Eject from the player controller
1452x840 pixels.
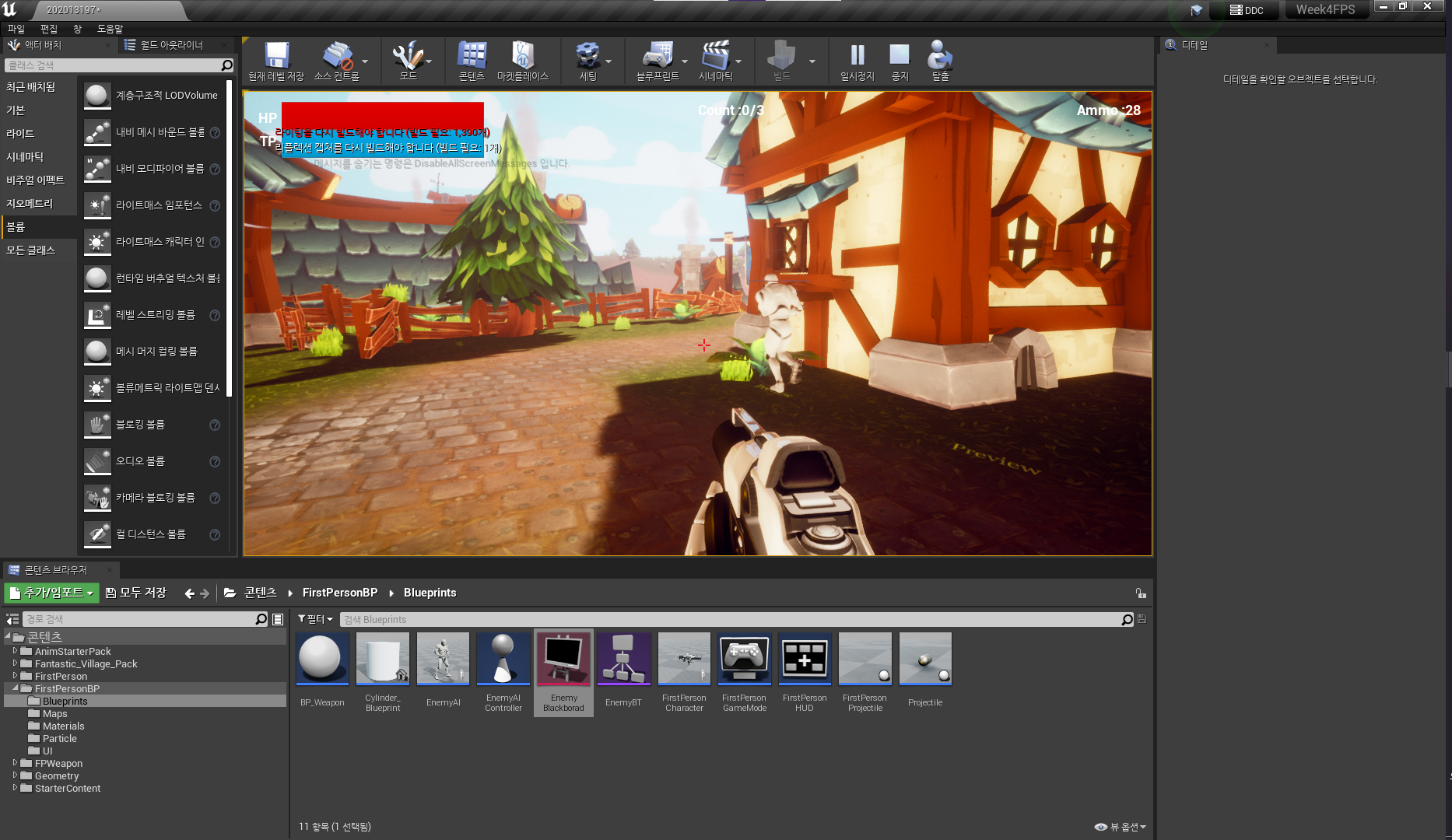940,61
